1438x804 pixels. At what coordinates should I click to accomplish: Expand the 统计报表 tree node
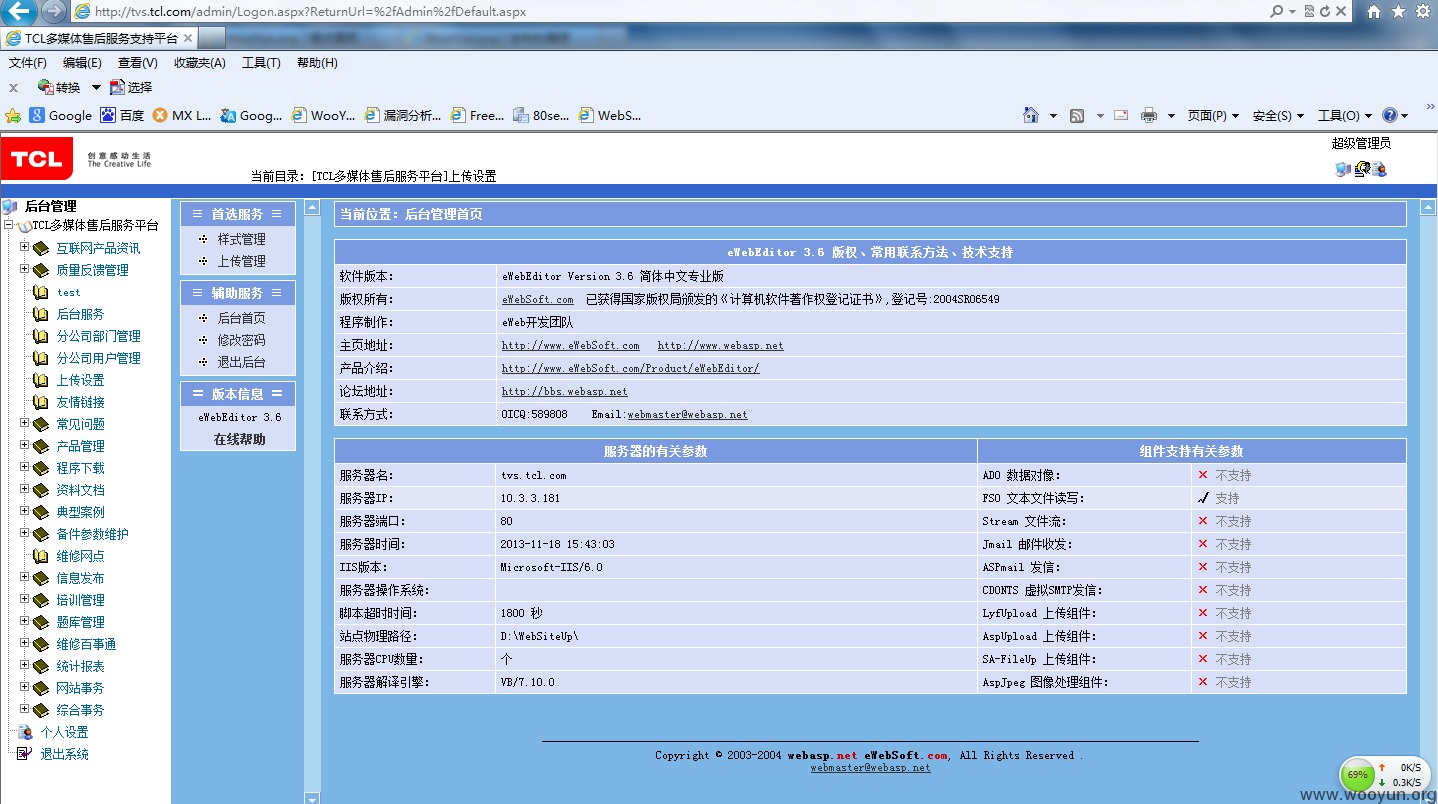pos(24,665)
